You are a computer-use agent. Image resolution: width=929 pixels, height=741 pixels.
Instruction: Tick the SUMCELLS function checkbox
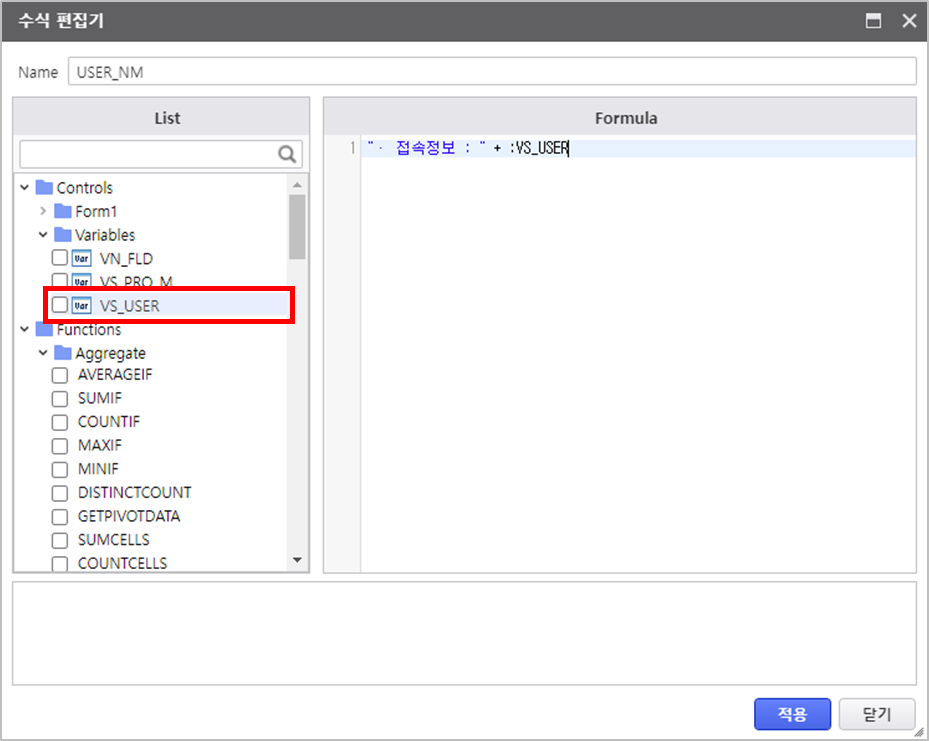click(59, 540)
